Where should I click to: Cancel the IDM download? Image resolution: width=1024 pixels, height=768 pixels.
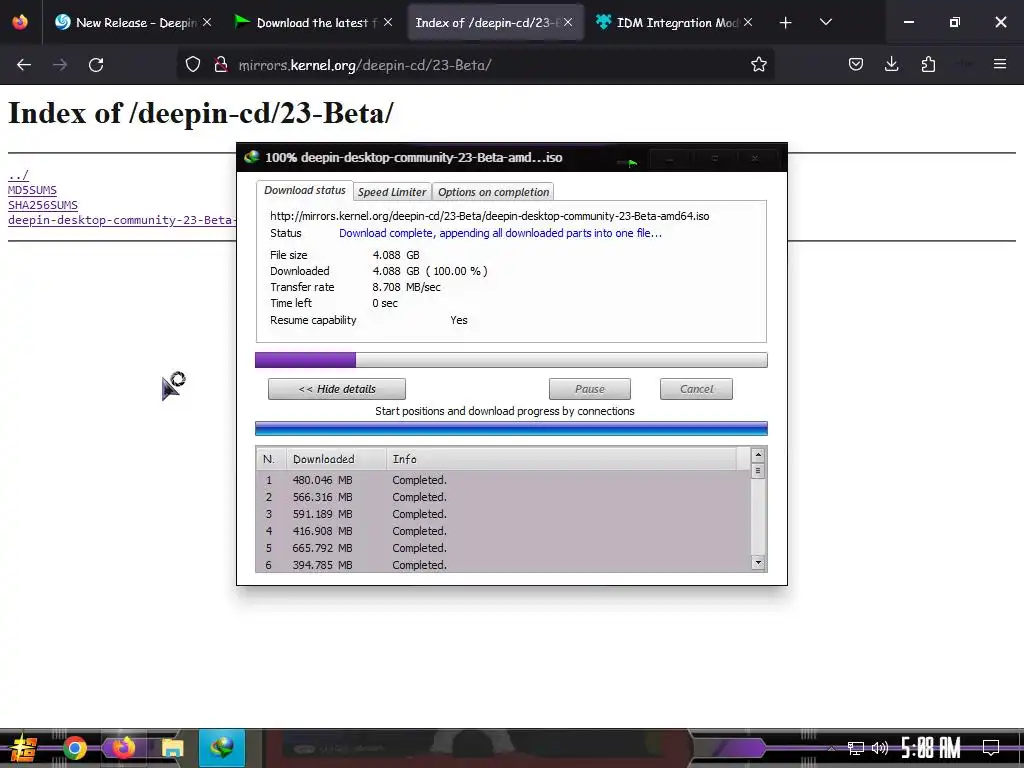696,389
